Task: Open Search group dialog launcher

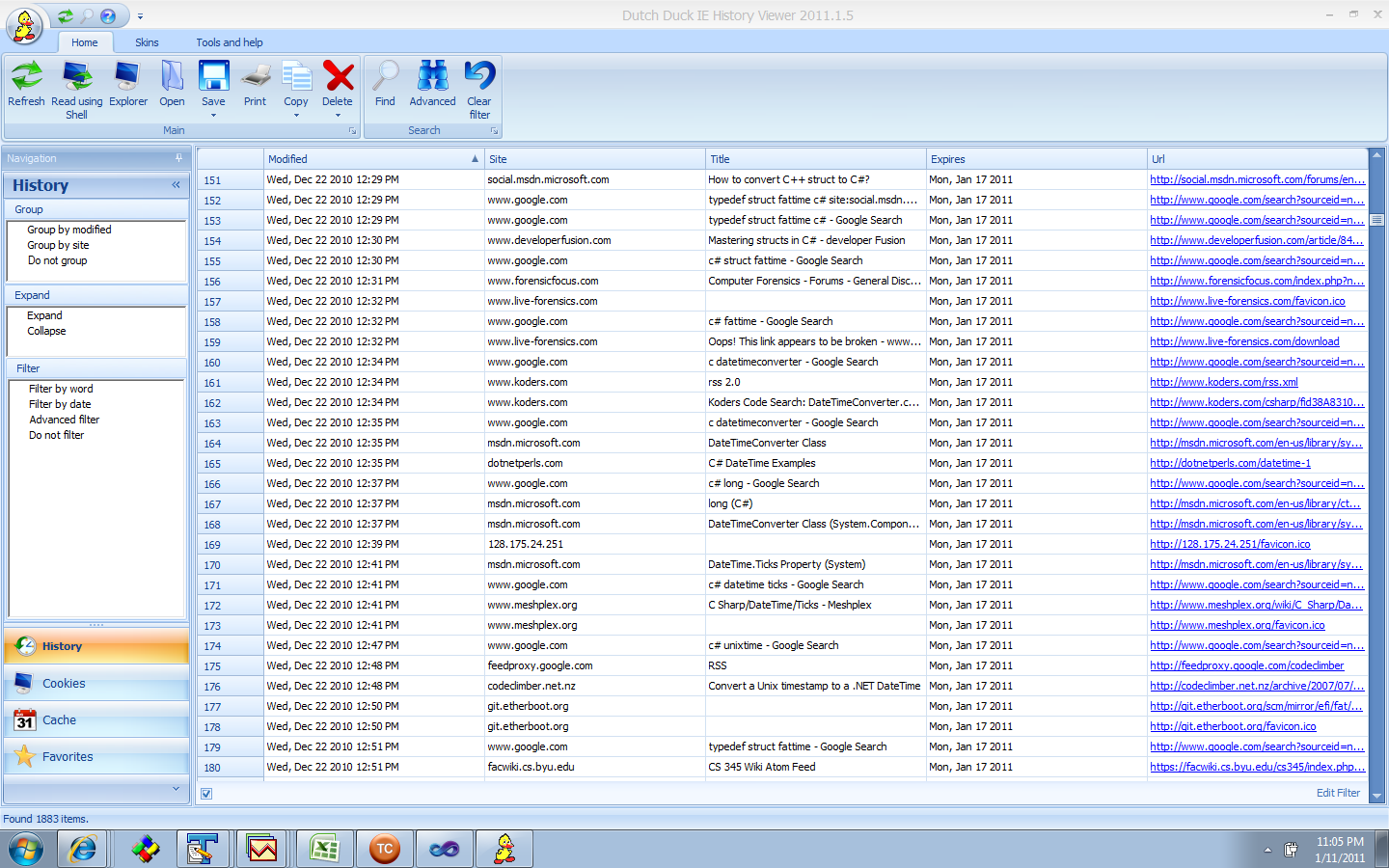Action: point(494,130)
